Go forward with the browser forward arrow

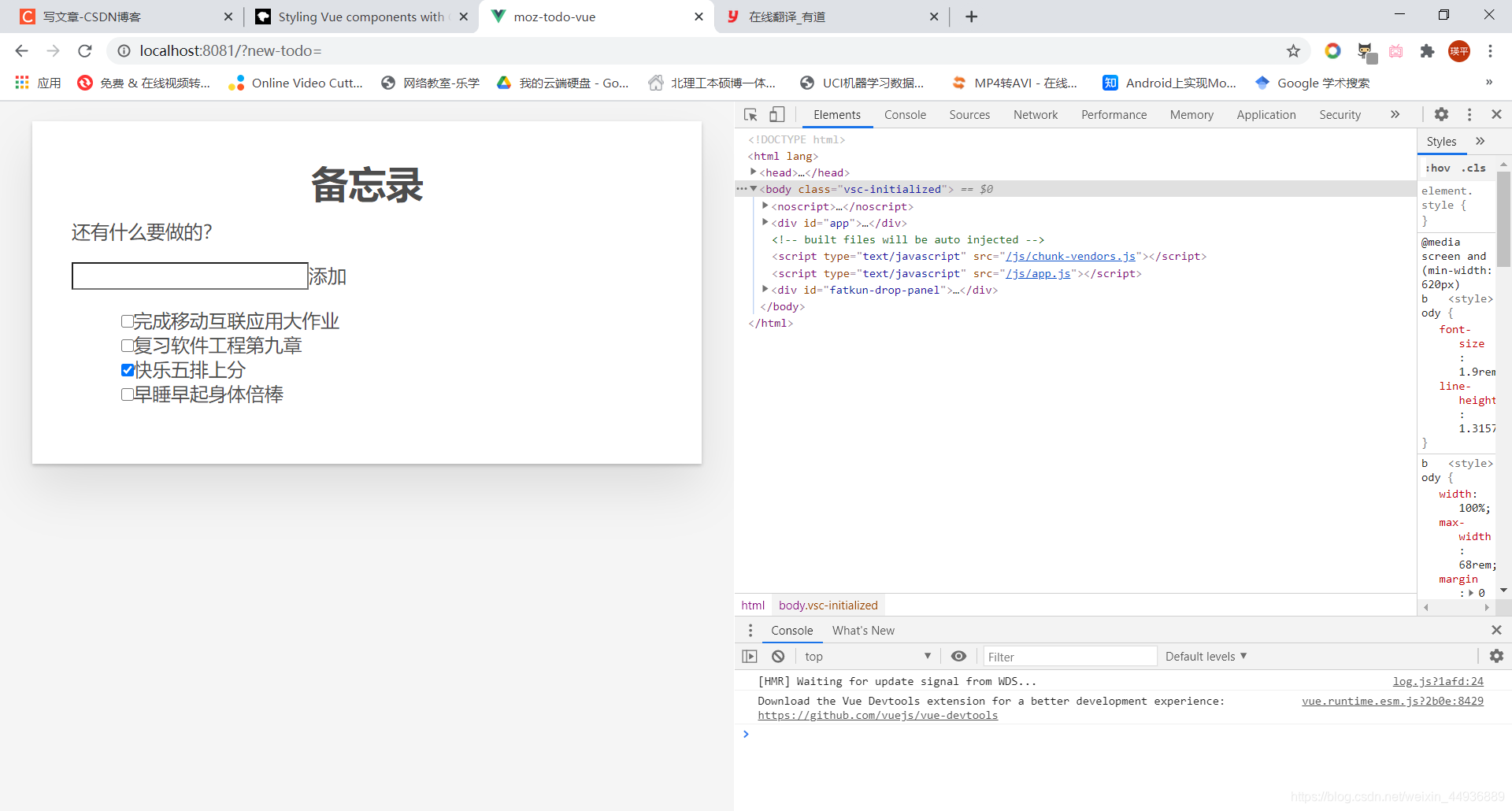[x=53, y=51]
